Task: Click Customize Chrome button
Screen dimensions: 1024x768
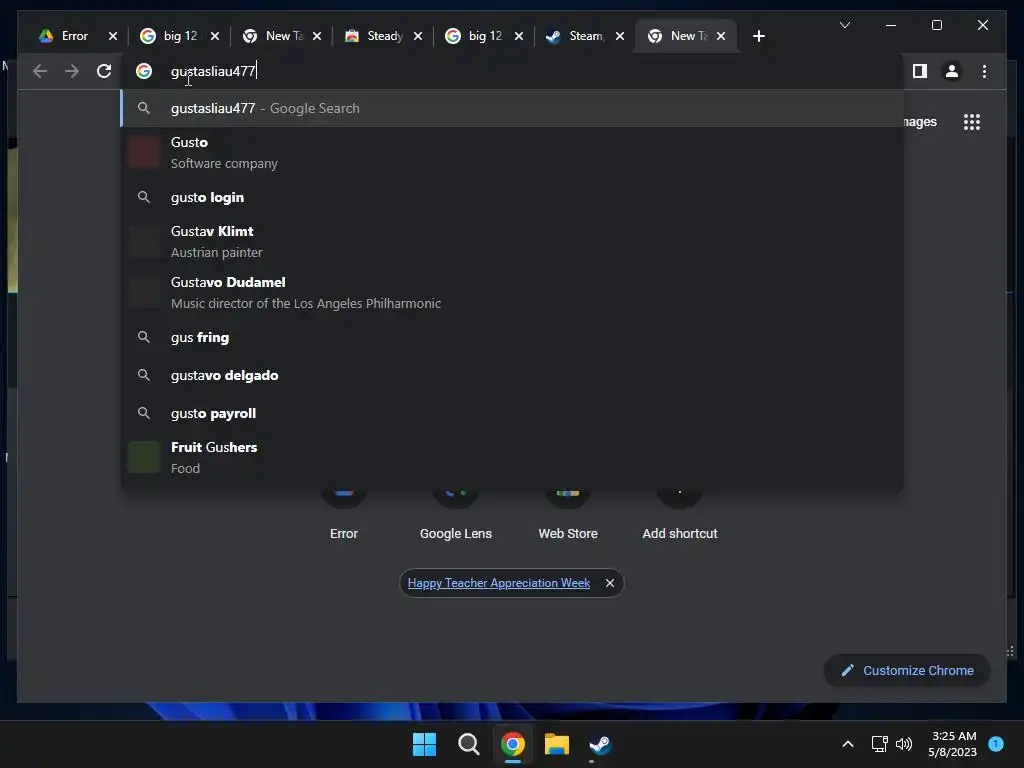Action: click(x=907, y=671)
